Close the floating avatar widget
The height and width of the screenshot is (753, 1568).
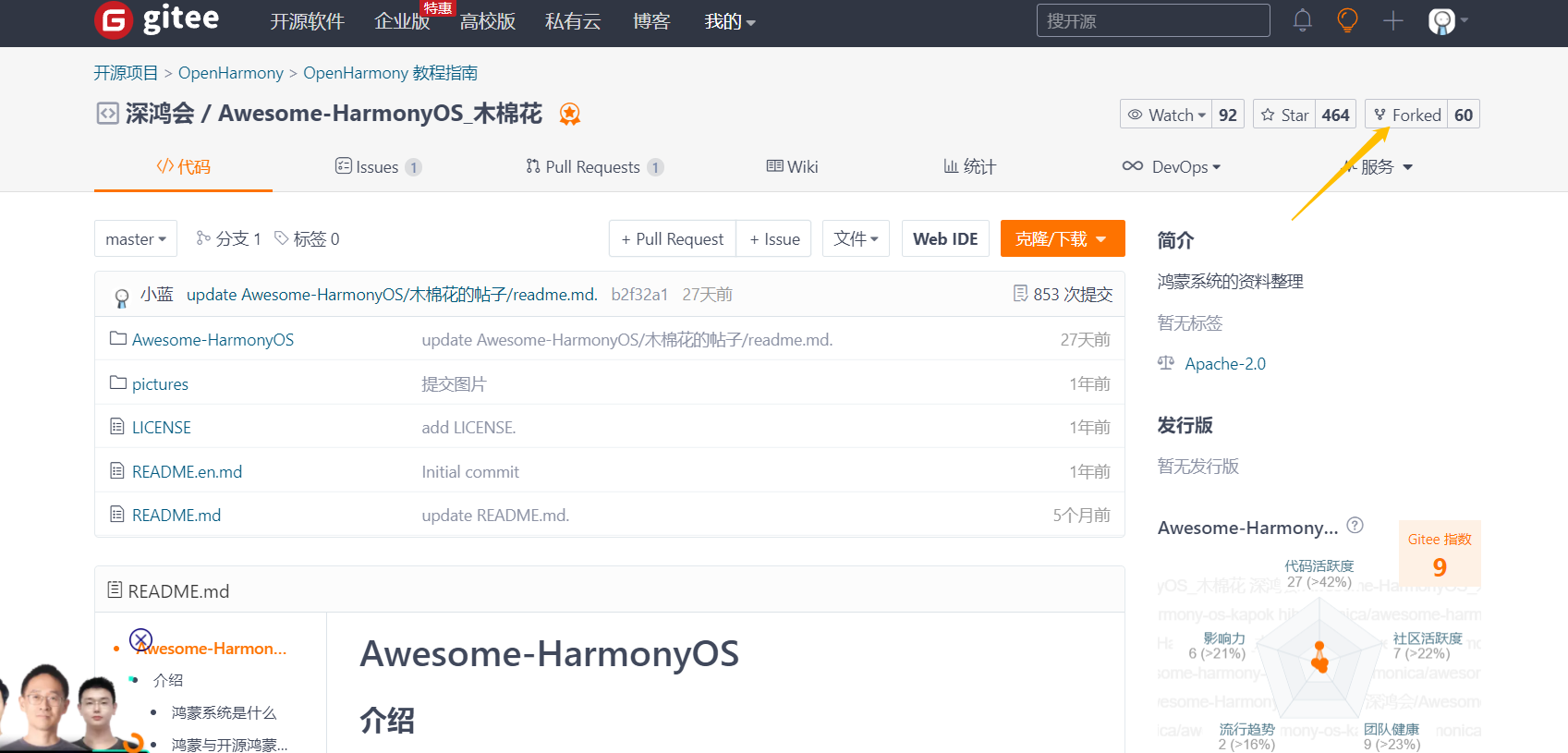click(140, 639)
